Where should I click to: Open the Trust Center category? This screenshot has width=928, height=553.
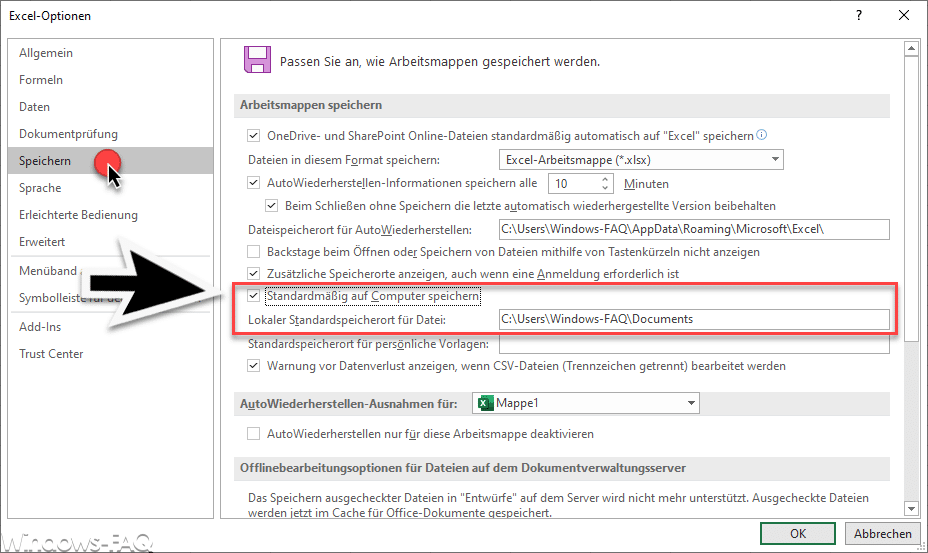coord(111,354)
